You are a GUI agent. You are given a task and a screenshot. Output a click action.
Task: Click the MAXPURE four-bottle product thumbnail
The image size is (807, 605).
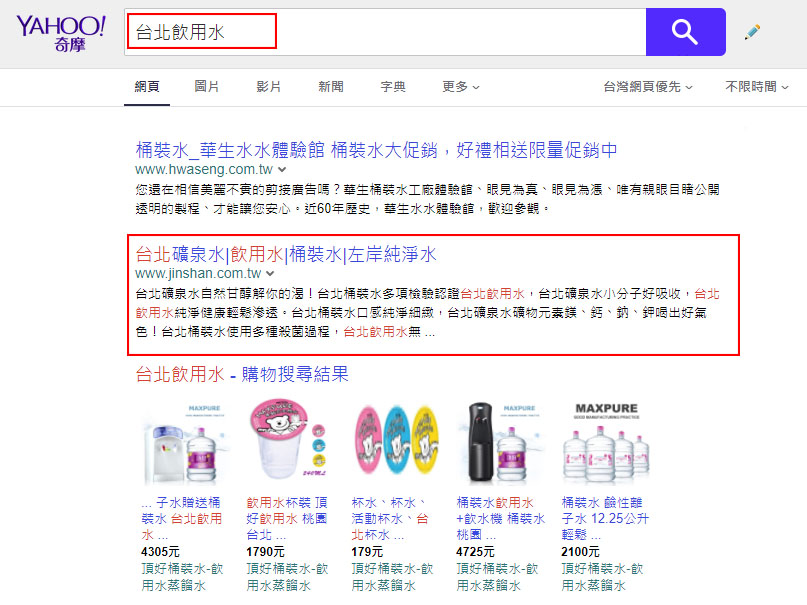[606, 443]
